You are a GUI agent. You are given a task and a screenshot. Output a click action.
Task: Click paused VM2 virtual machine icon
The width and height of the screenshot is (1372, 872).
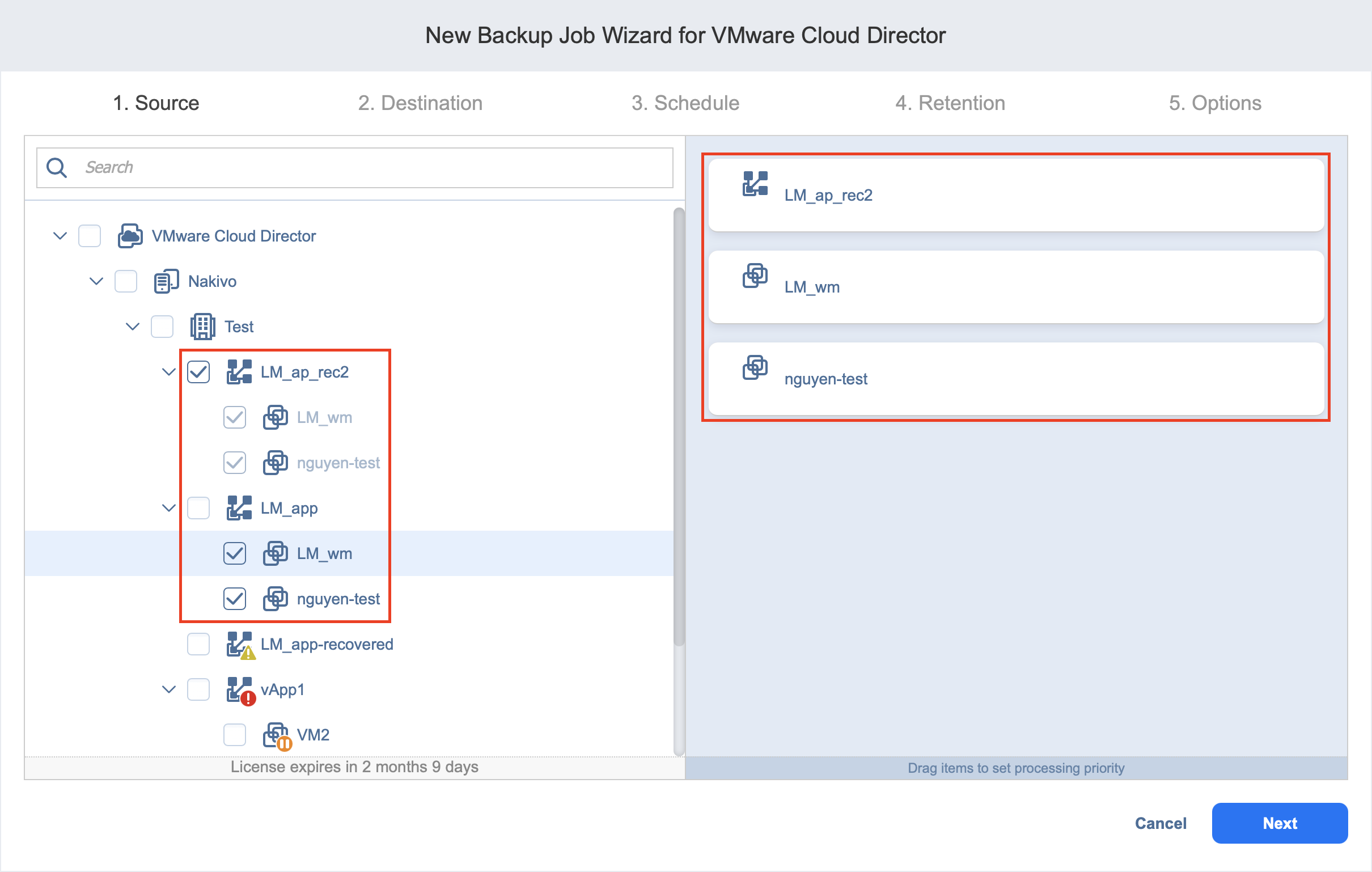[276, 735]
